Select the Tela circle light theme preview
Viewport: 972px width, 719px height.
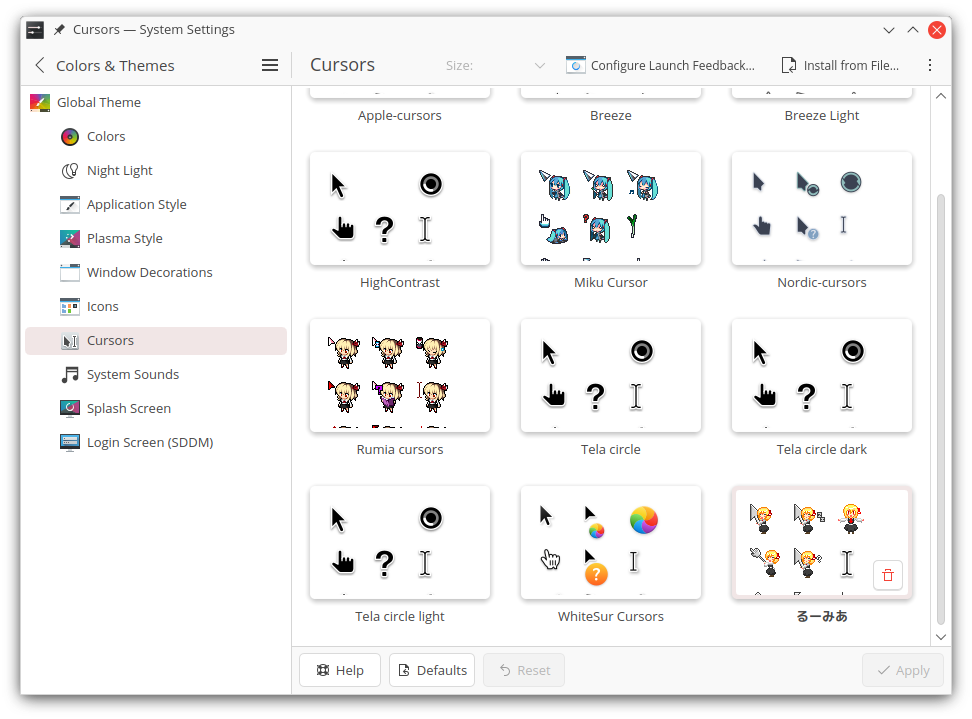400,542
